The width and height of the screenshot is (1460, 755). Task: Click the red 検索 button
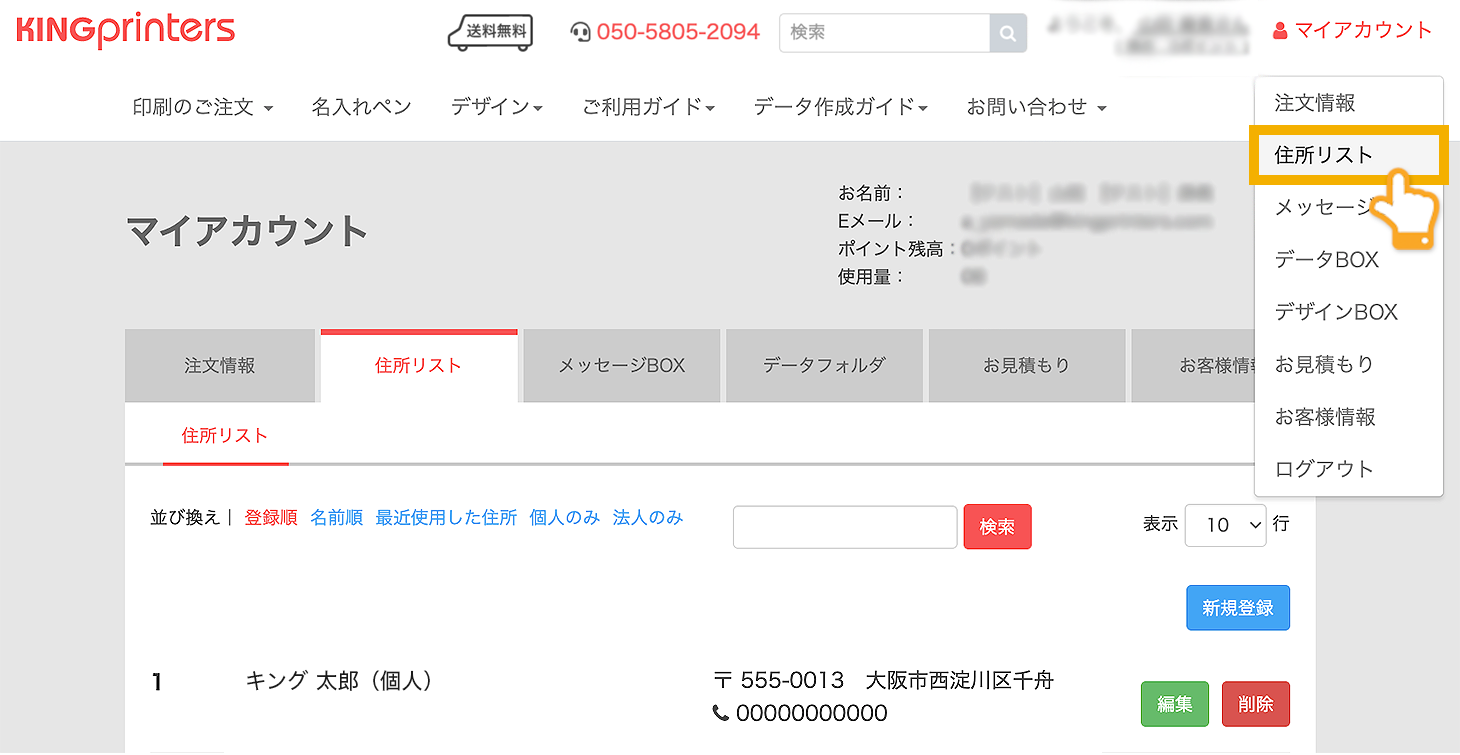click(997, 527)
